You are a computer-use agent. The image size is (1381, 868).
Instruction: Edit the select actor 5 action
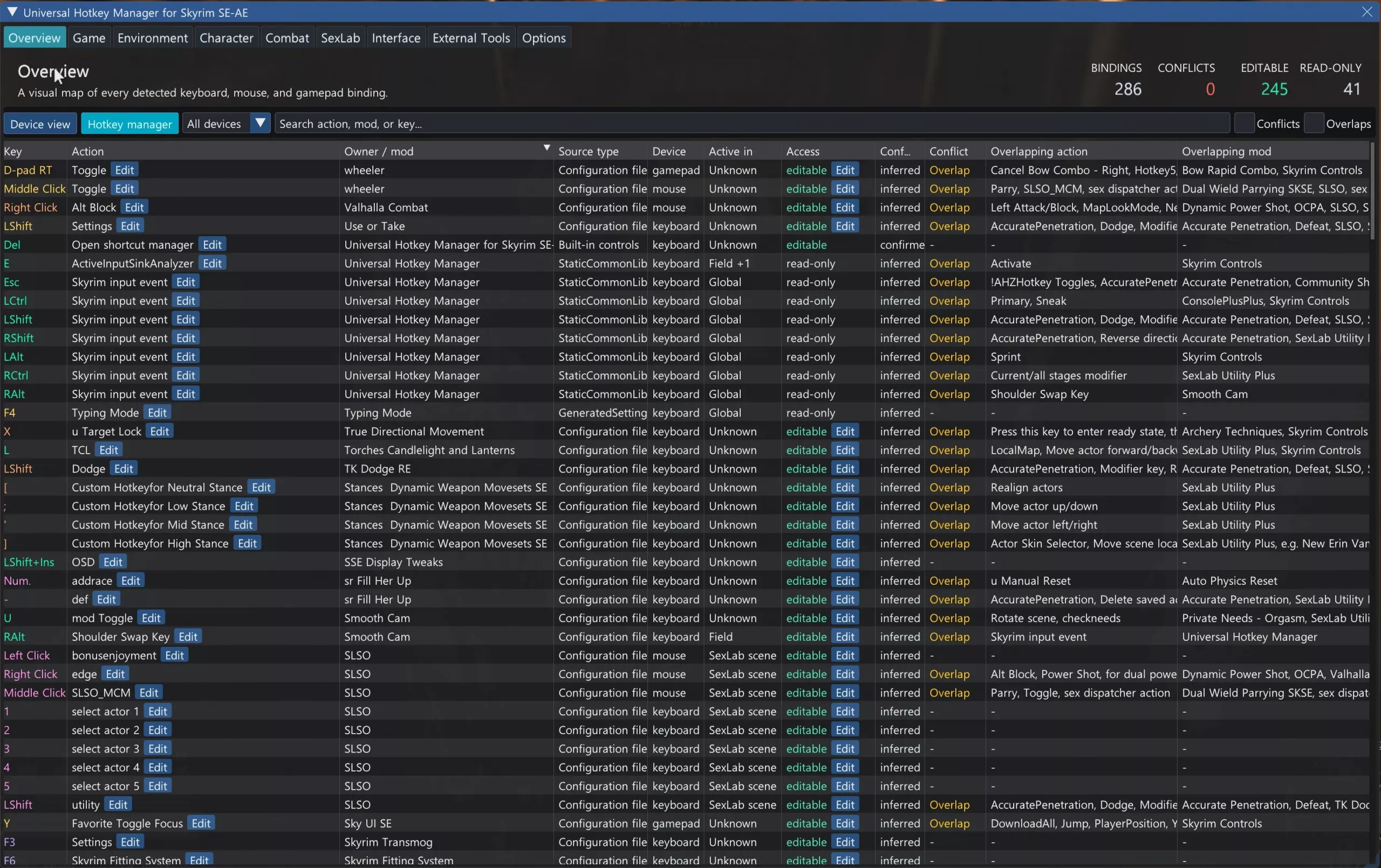[158, 786]
